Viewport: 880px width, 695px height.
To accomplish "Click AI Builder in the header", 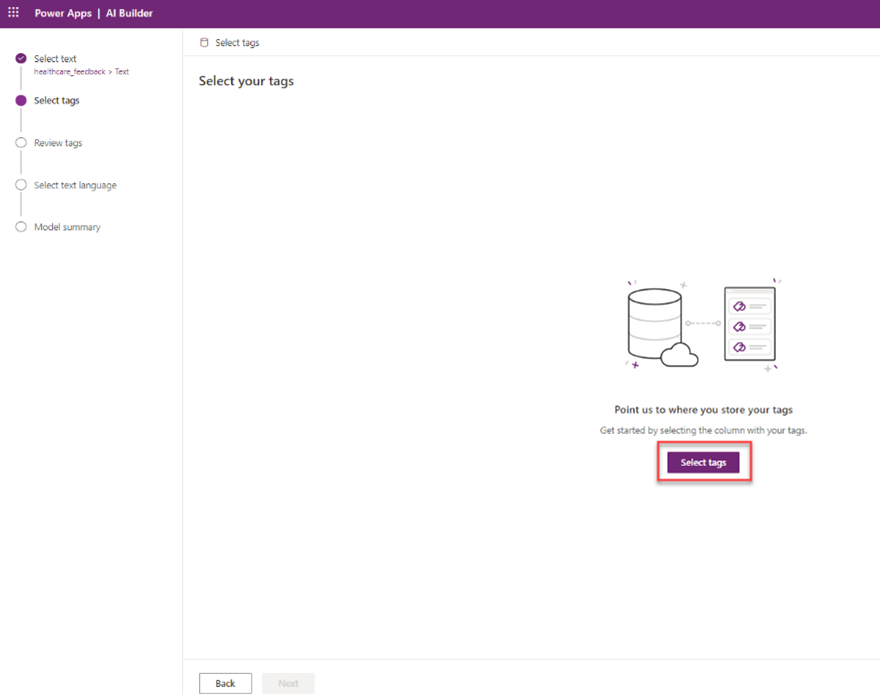I will coord(129,13).
